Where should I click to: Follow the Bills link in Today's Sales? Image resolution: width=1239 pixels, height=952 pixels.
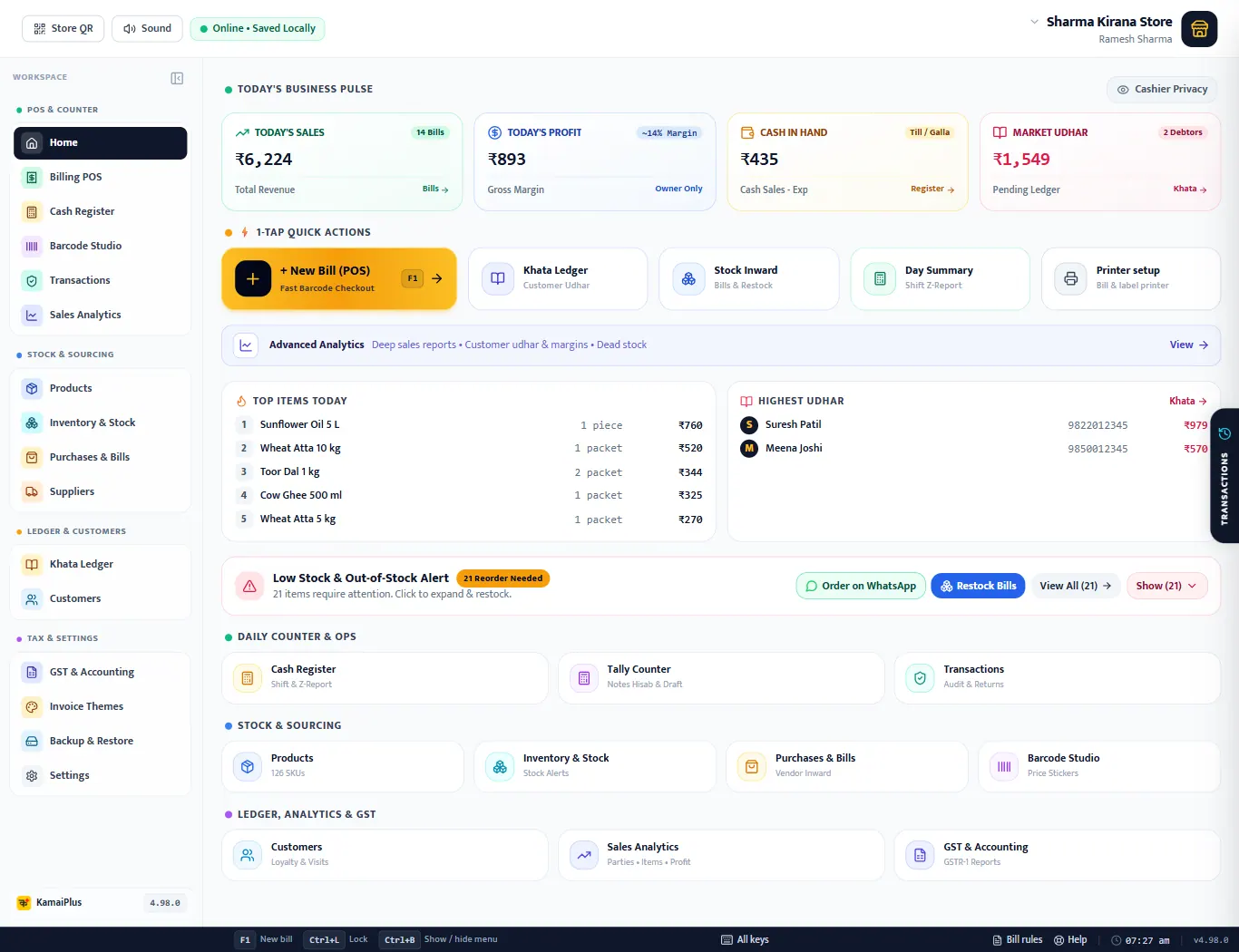[x=435, y=189]
